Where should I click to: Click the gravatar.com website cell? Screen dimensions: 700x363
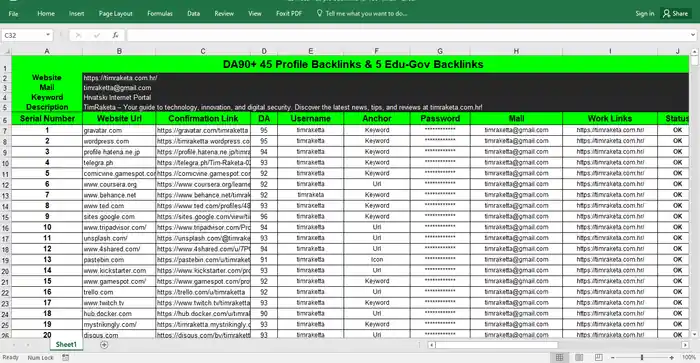[x=119, y=130]
